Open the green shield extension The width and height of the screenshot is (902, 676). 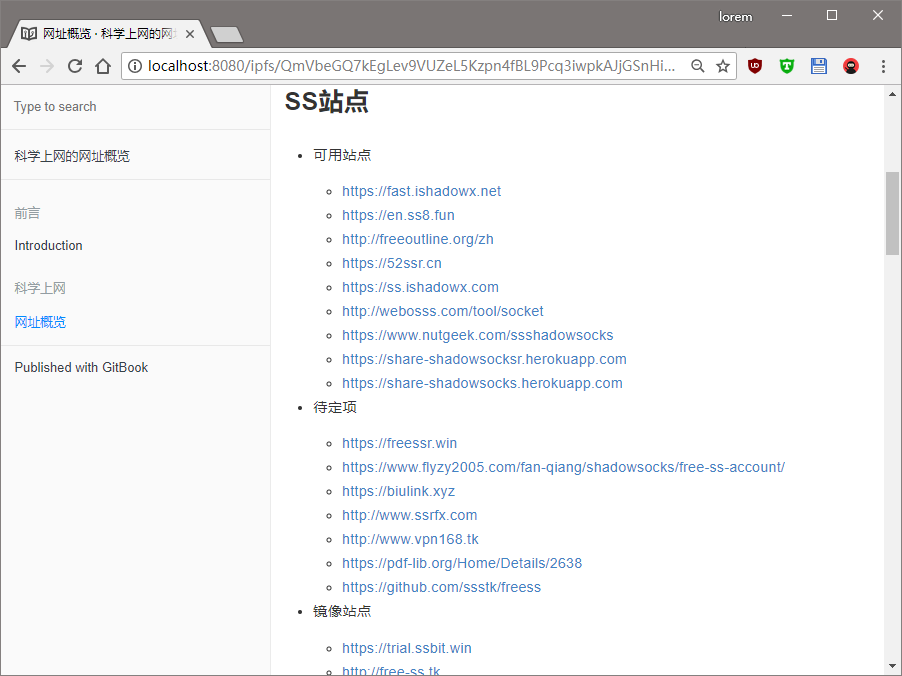[787, 66]
